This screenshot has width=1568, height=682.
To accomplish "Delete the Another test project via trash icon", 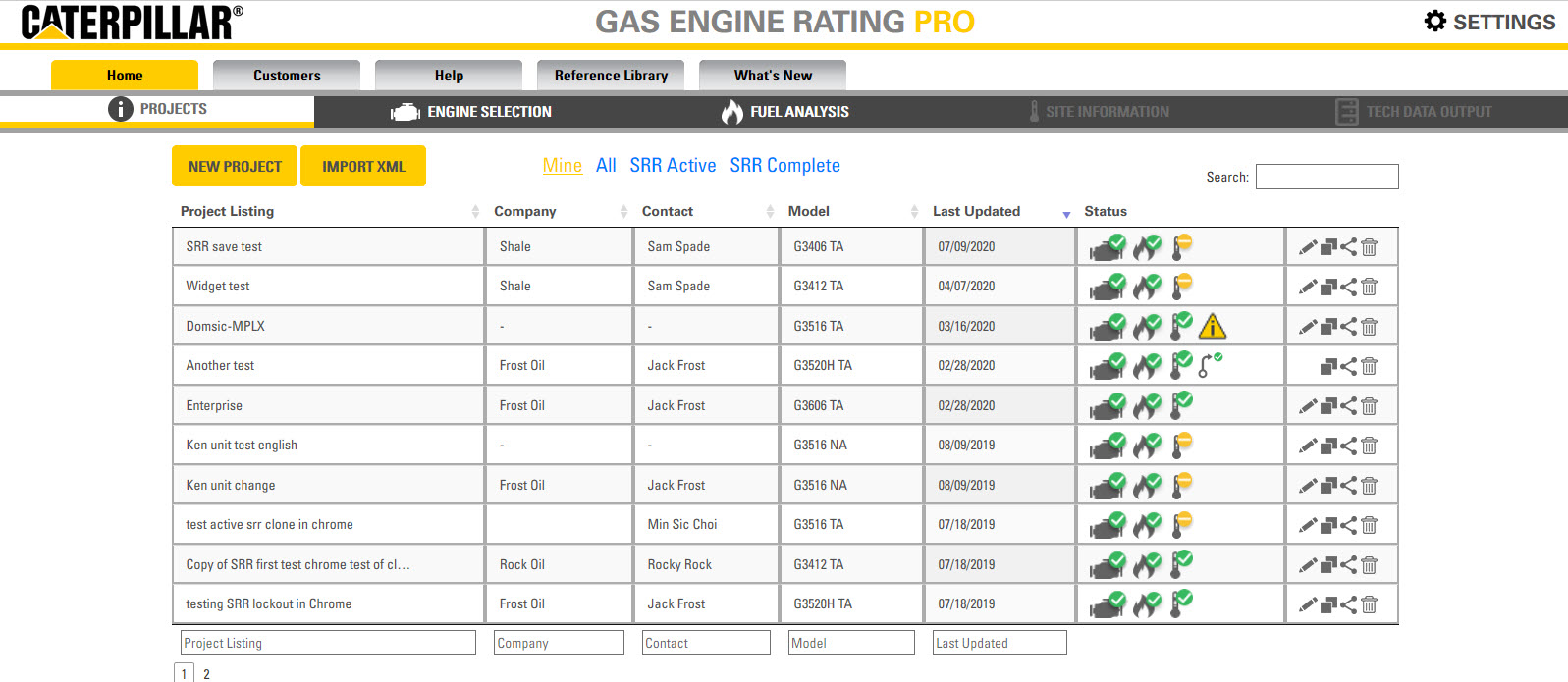I will tap(1370, 366).
